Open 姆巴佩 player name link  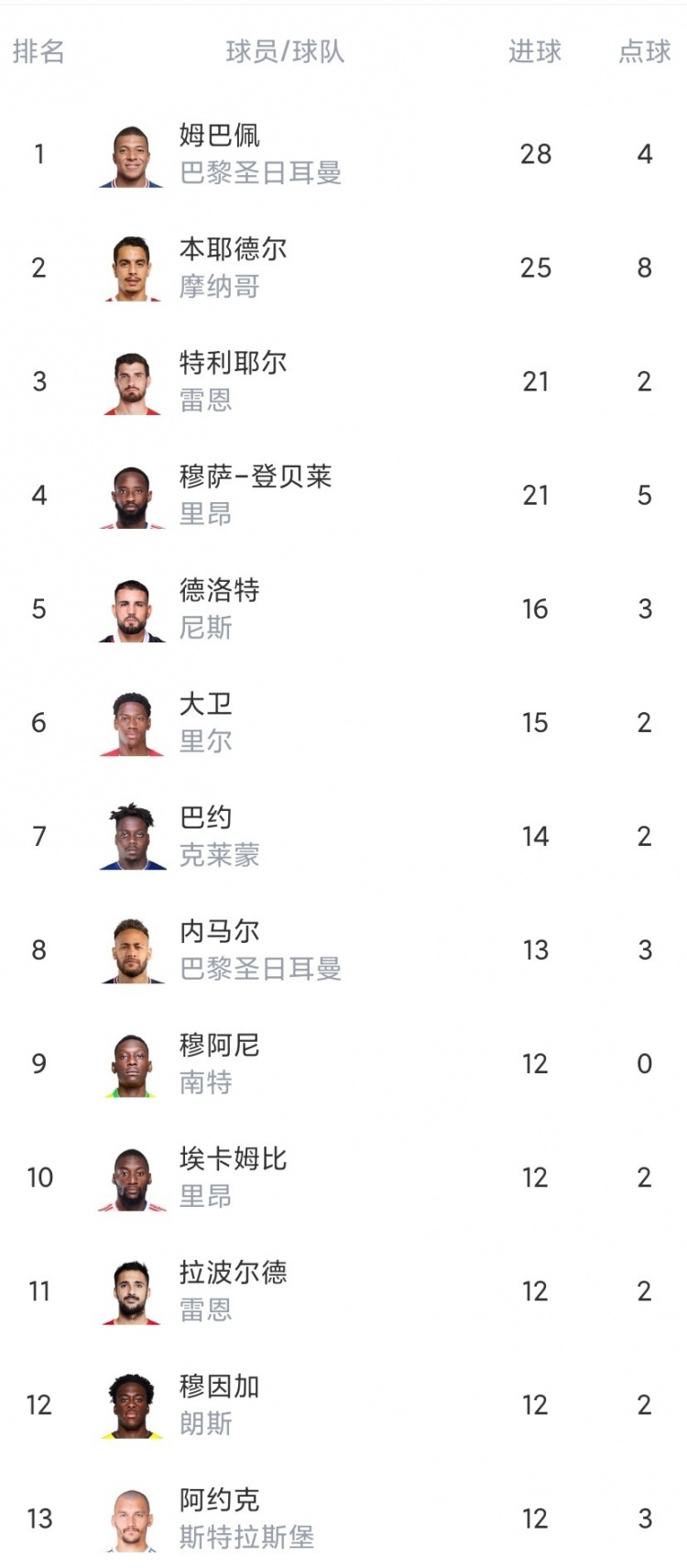[220, 135]
